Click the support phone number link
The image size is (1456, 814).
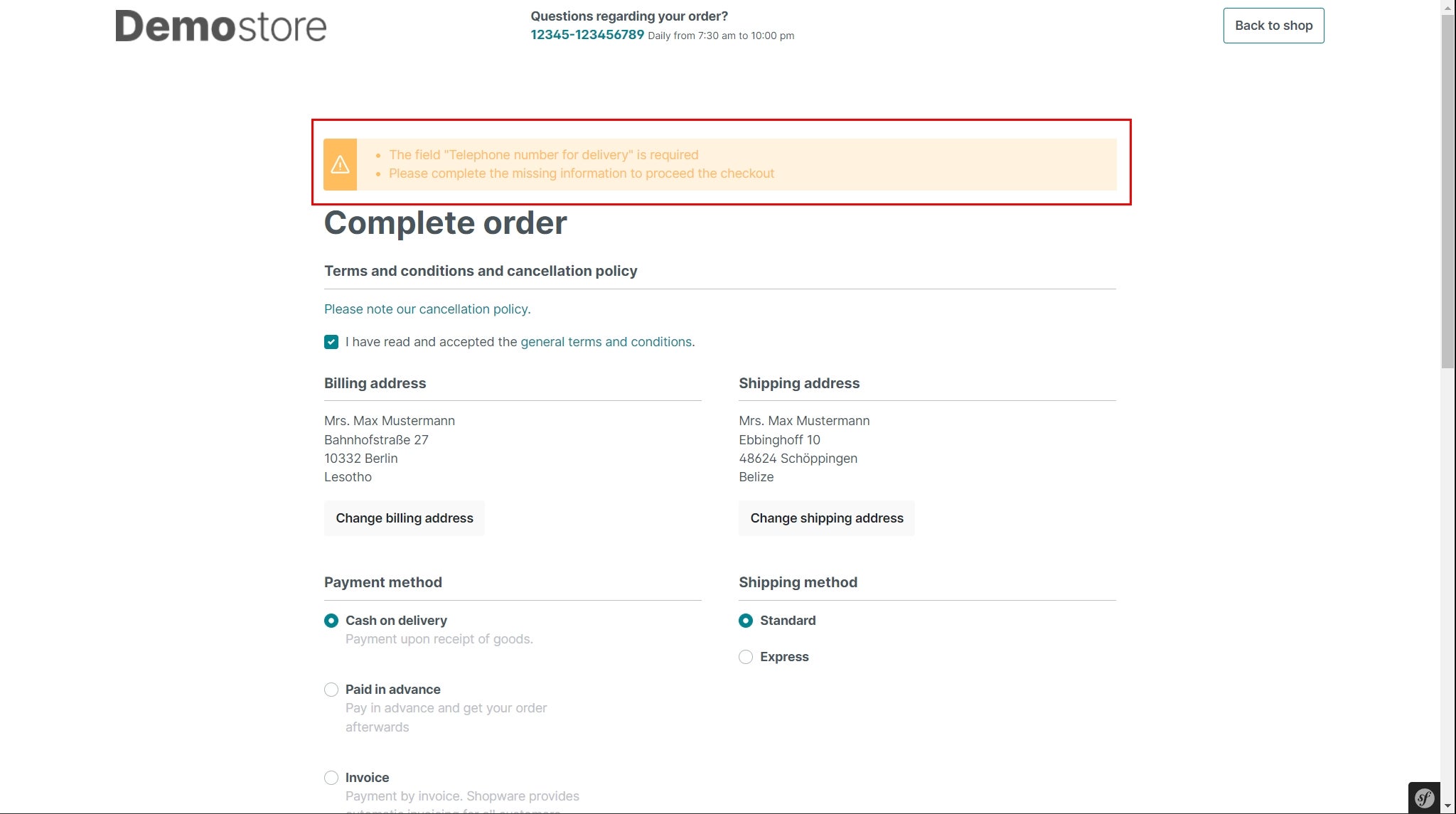tap(588, 34)
